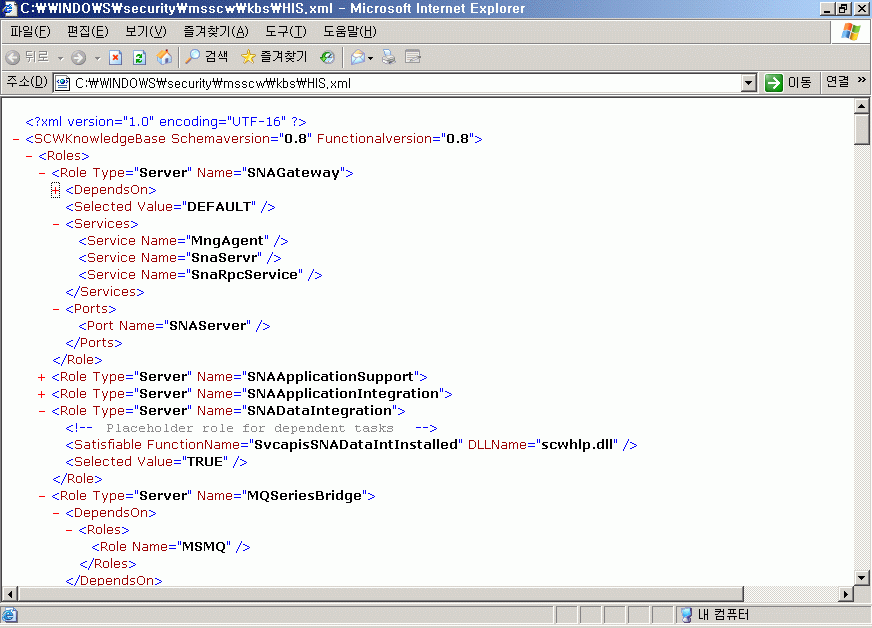Image resolution: width=872 pixels, height=628 pixels.
Task: Click the XML page icon in address bar
Action: pos(63,83)
